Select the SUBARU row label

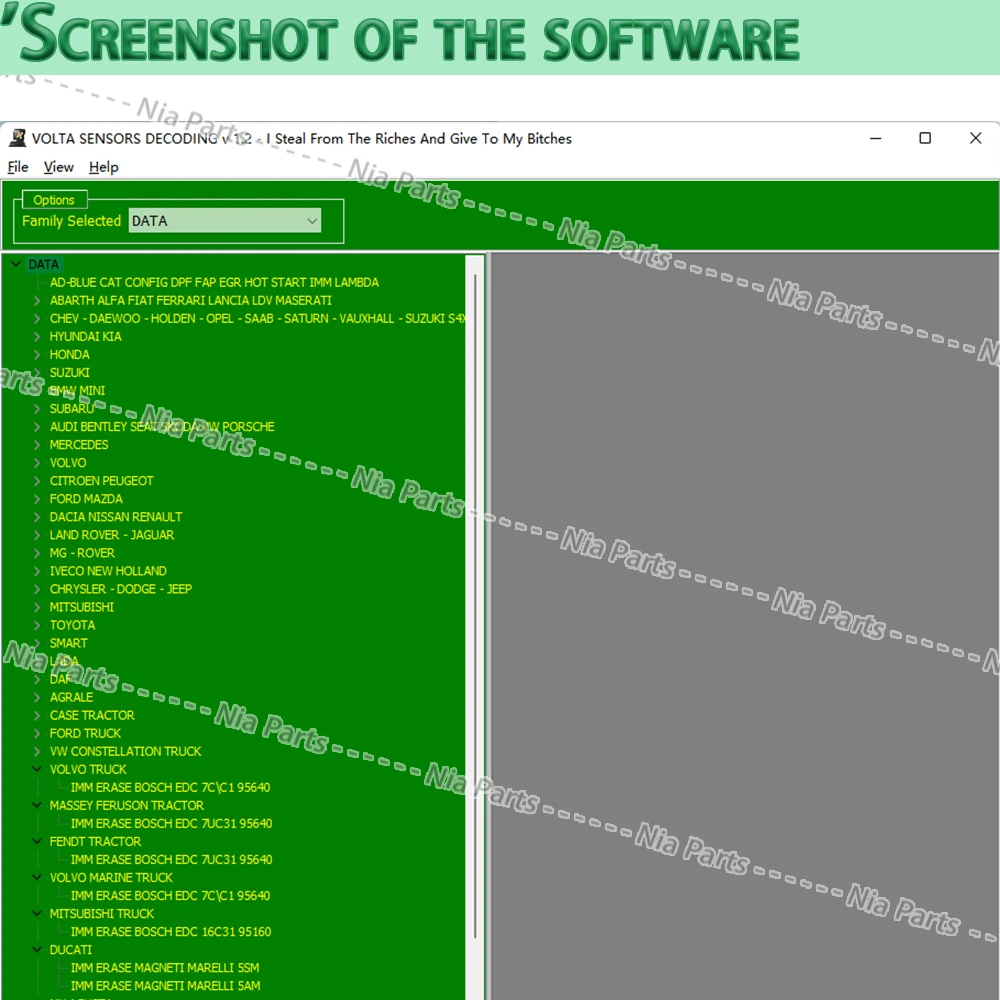tap(71, 408)
